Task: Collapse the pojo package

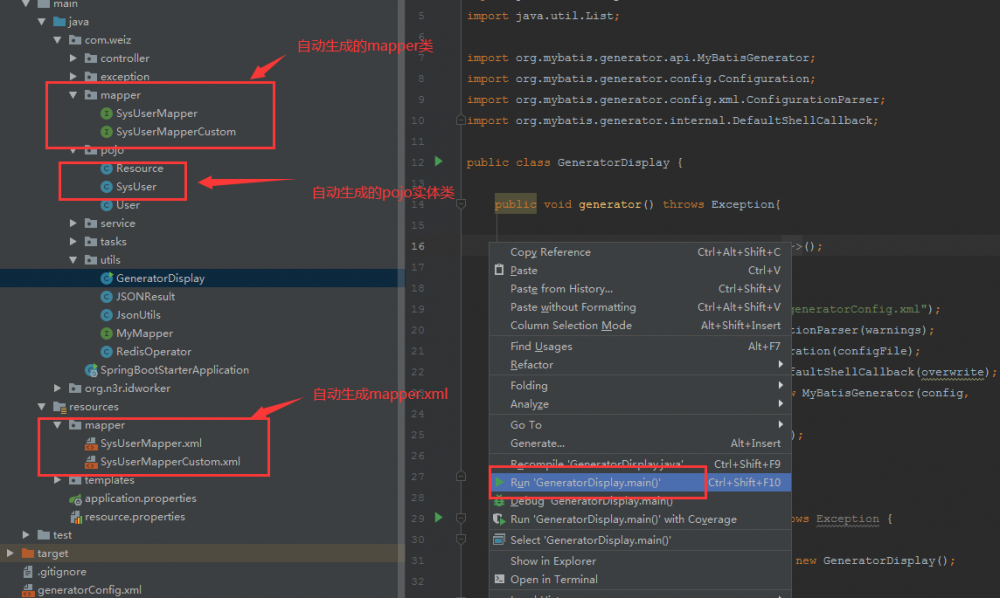Action: point(73,150)
